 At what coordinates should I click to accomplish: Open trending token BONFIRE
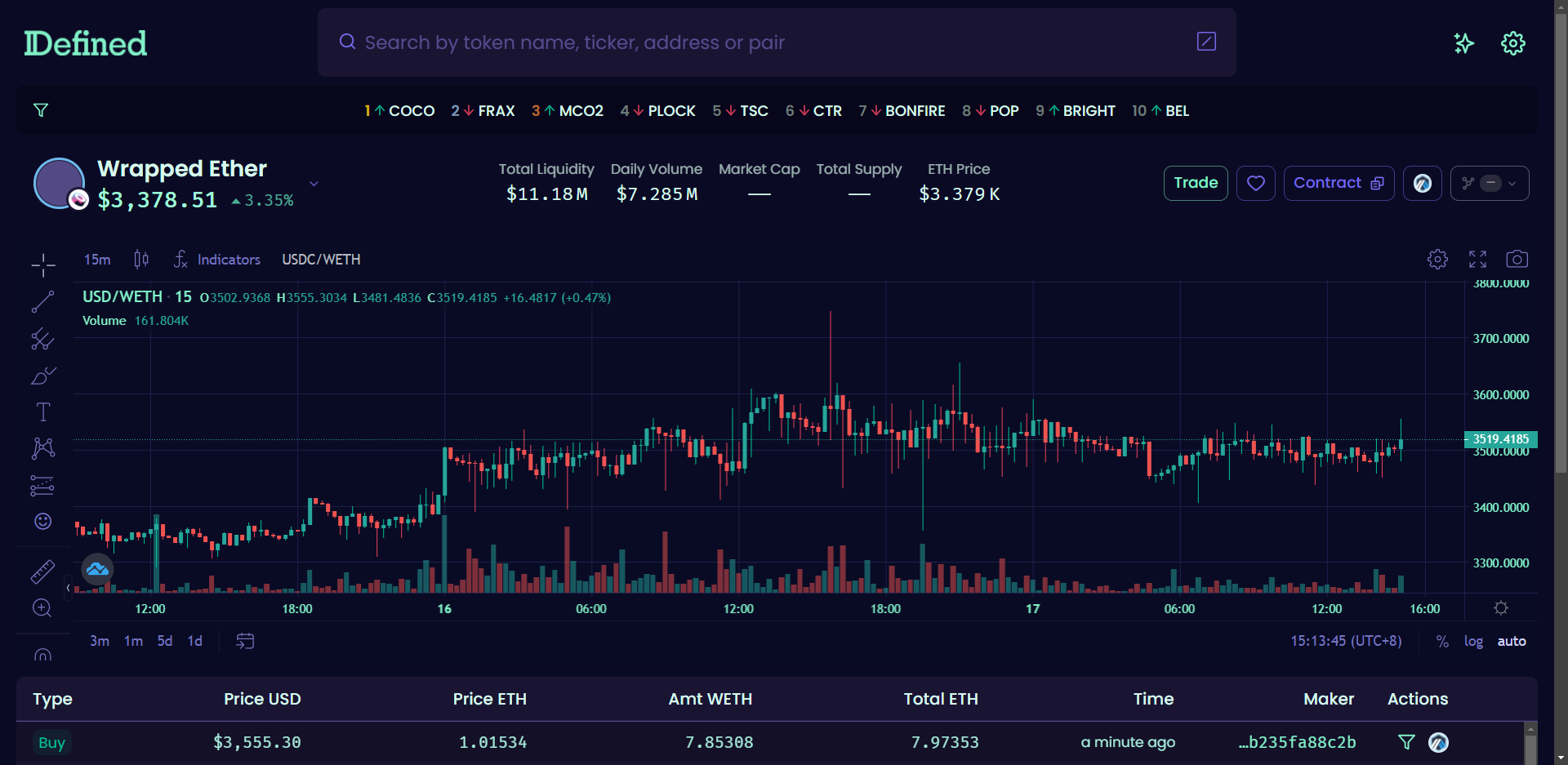tap(902, 110)
